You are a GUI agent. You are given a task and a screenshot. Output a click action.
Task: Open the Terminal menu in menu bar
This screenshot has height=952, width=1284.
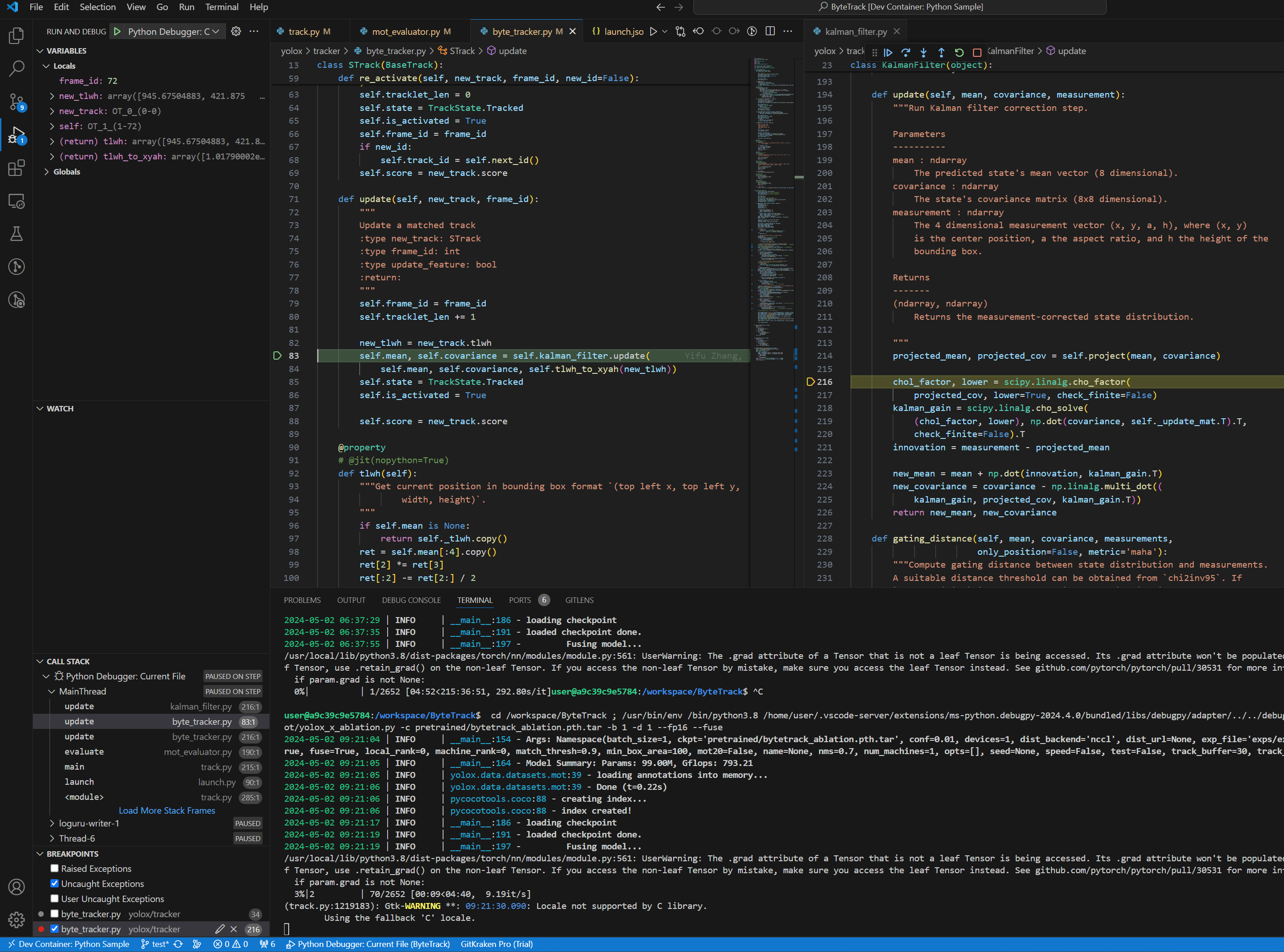point(221,7)
